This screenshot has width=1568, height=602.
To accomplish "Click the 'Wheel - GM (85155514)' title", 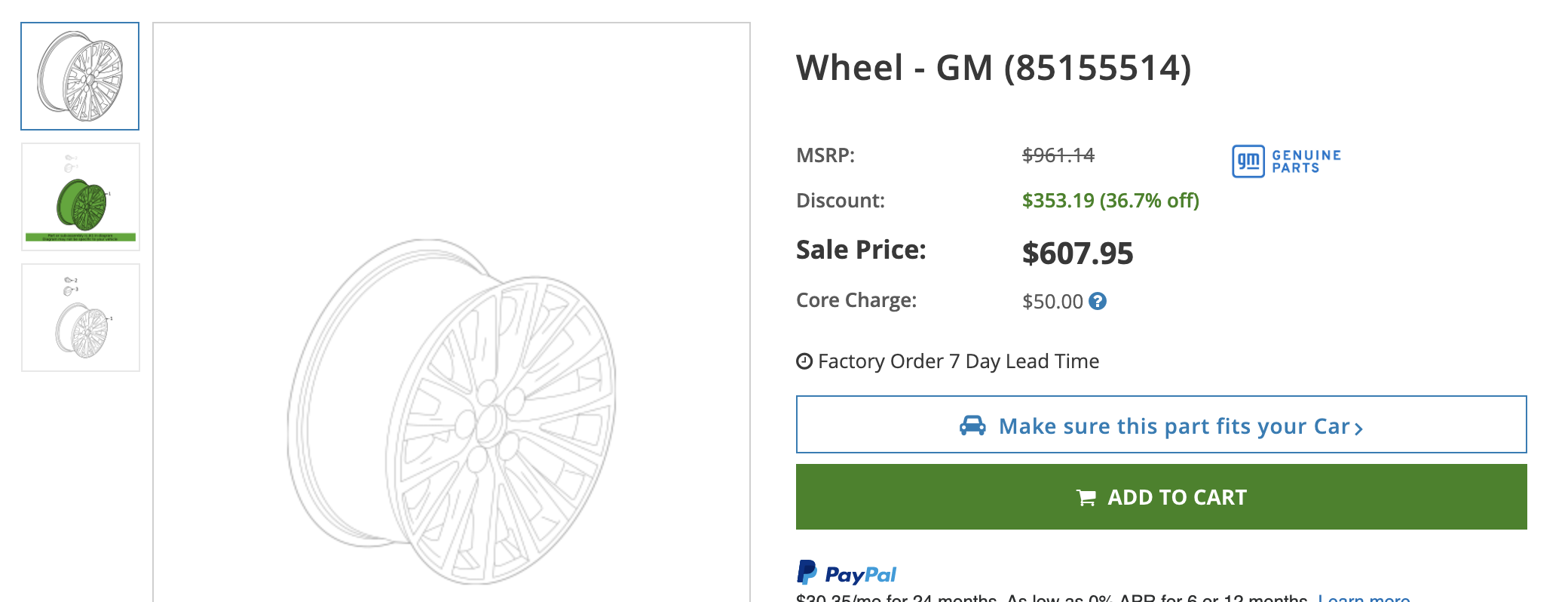I will click(994, 68).
